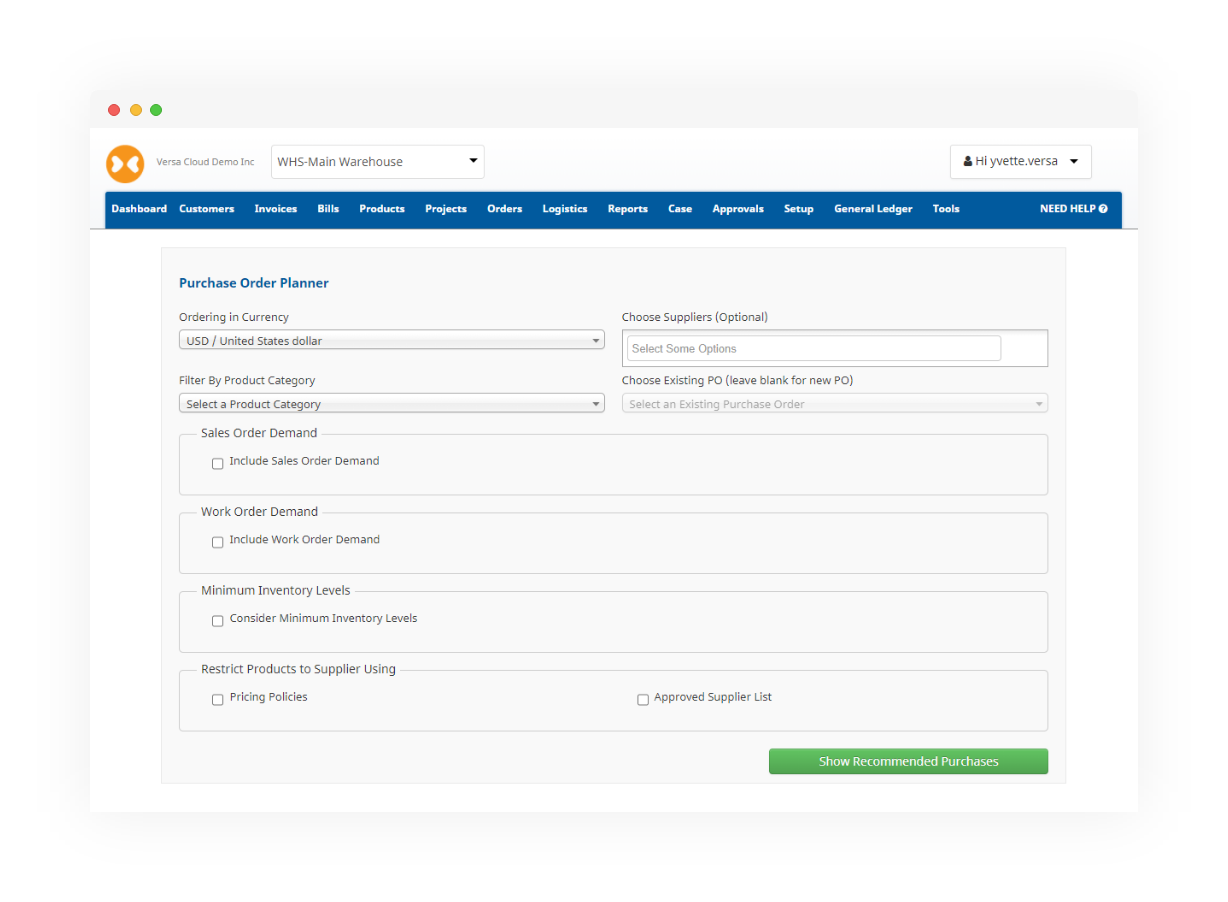Viewport: 1228px width, 902px height.
Task: Click Restrict Products to Supplier Using title
Action: pyautogui.click(x=298, y=669)
